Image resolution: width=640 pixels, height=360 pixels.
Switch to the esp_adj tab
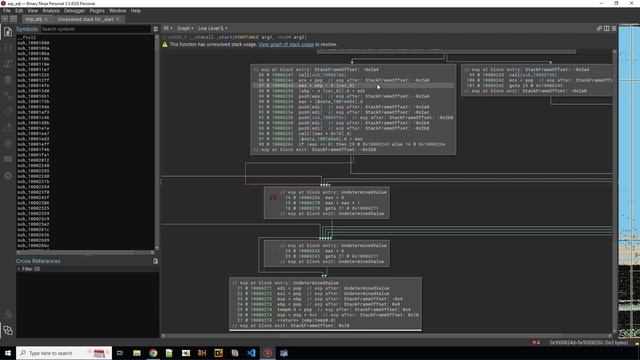tap(33, 19)
